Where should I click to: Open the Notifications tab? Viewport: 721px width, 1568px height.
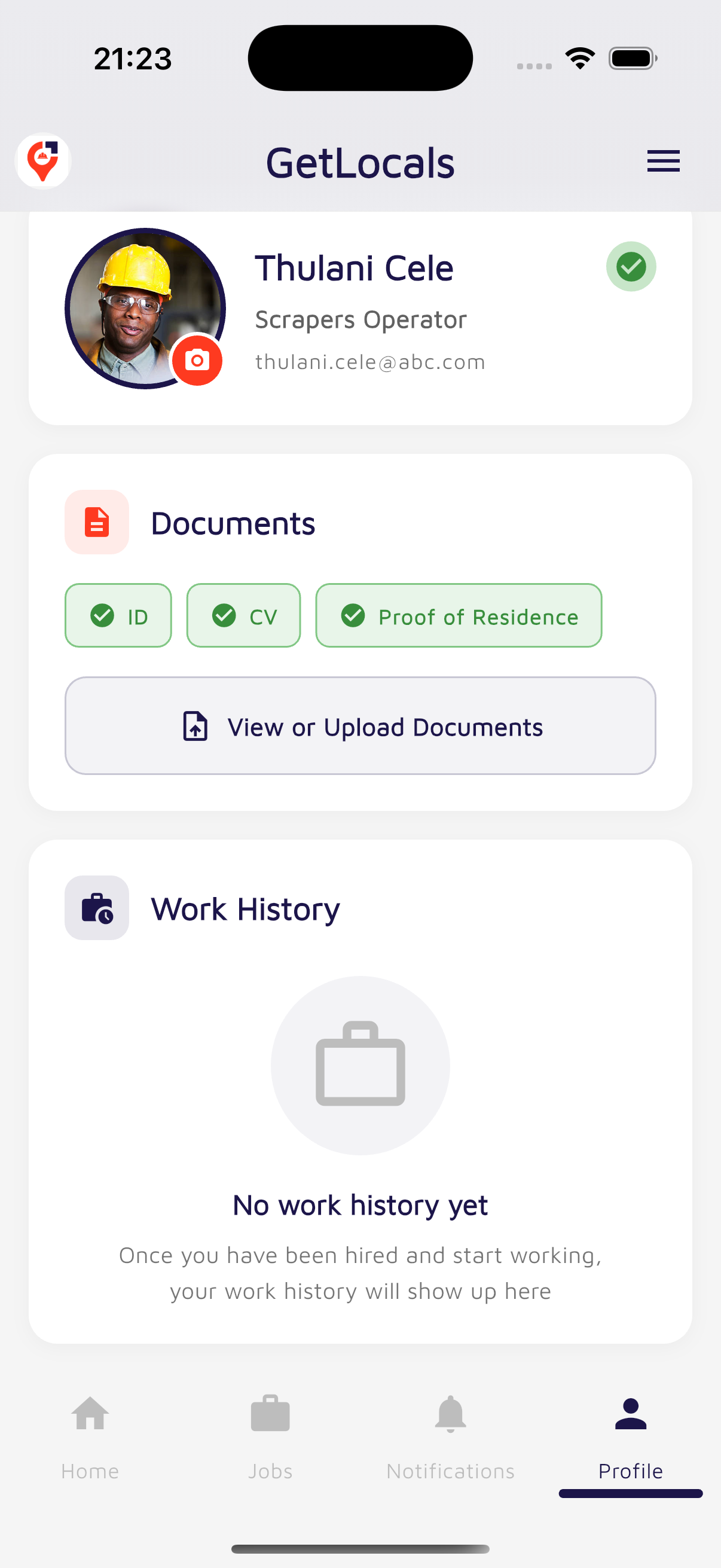tap(450, 1438)
